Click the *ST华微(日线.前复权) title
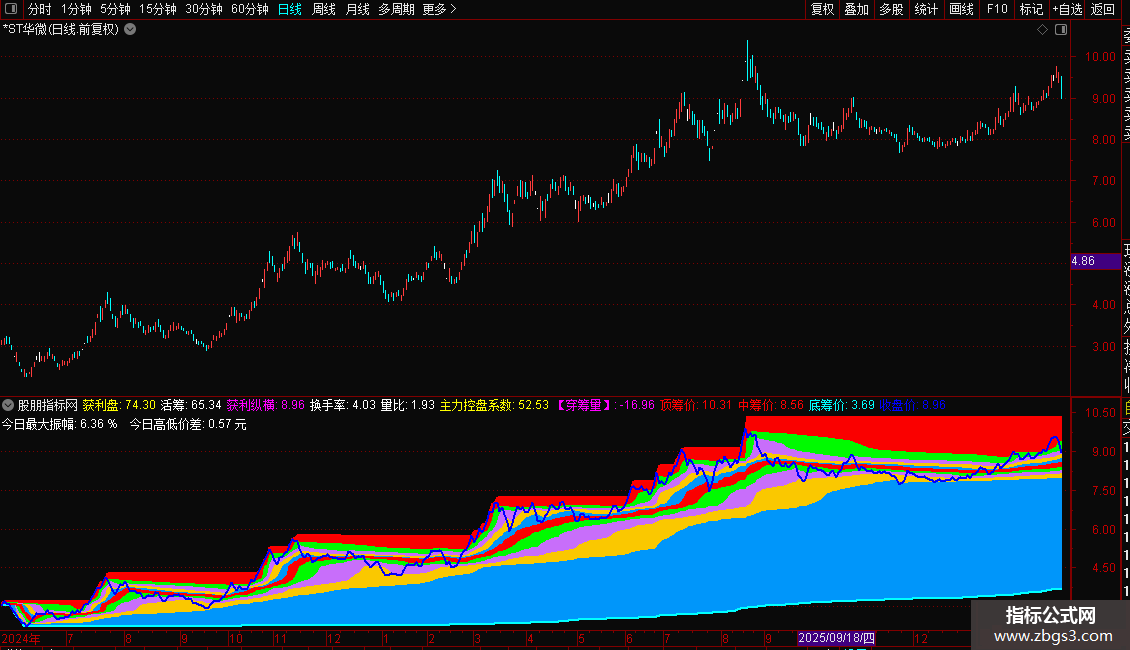Viewport: 1130px width, 650px height. click(61, 30)
